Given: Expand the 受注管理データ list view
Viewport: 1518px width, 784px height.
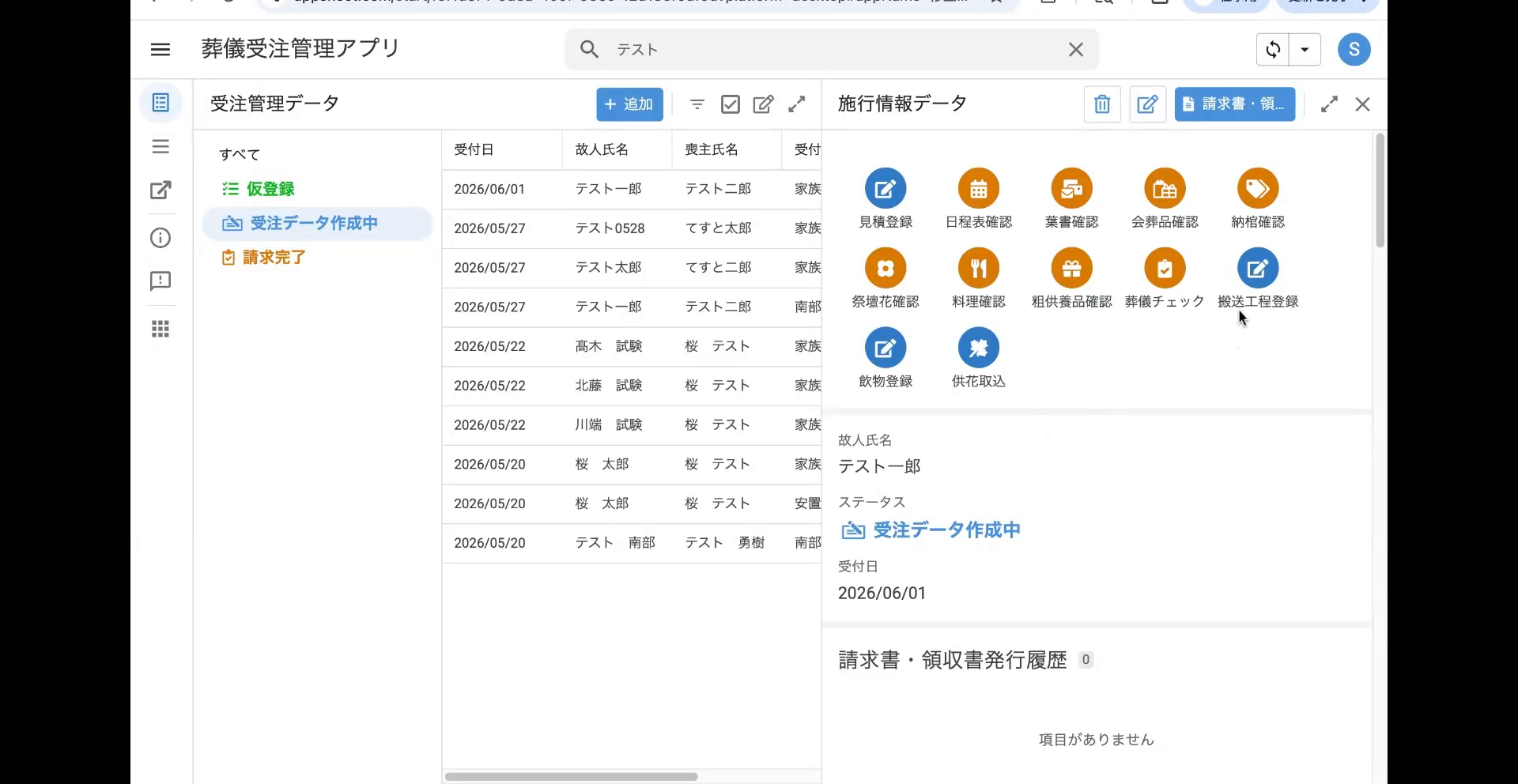Looking at the screenshot, I should click(x=797, y=104).
